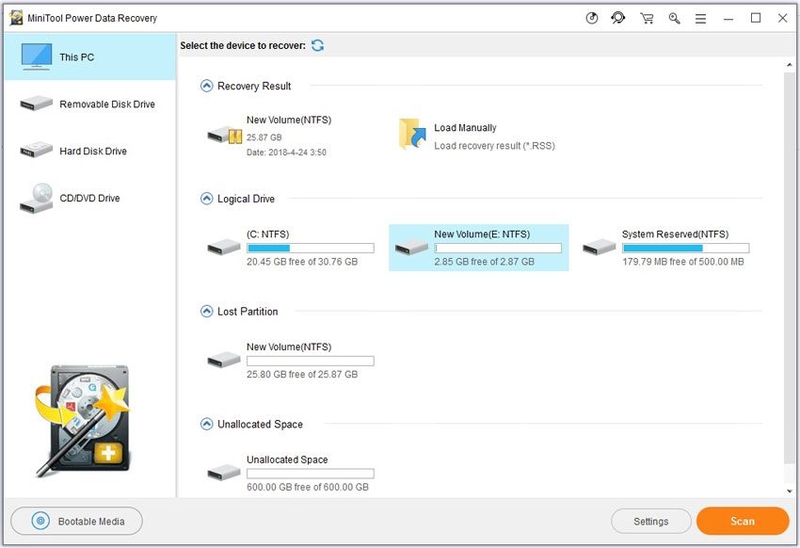This screenshot has height=548, width=800.
Task: Click '25.80 GB free of 25.87 GB'
Action: click(x=302, y=375)
